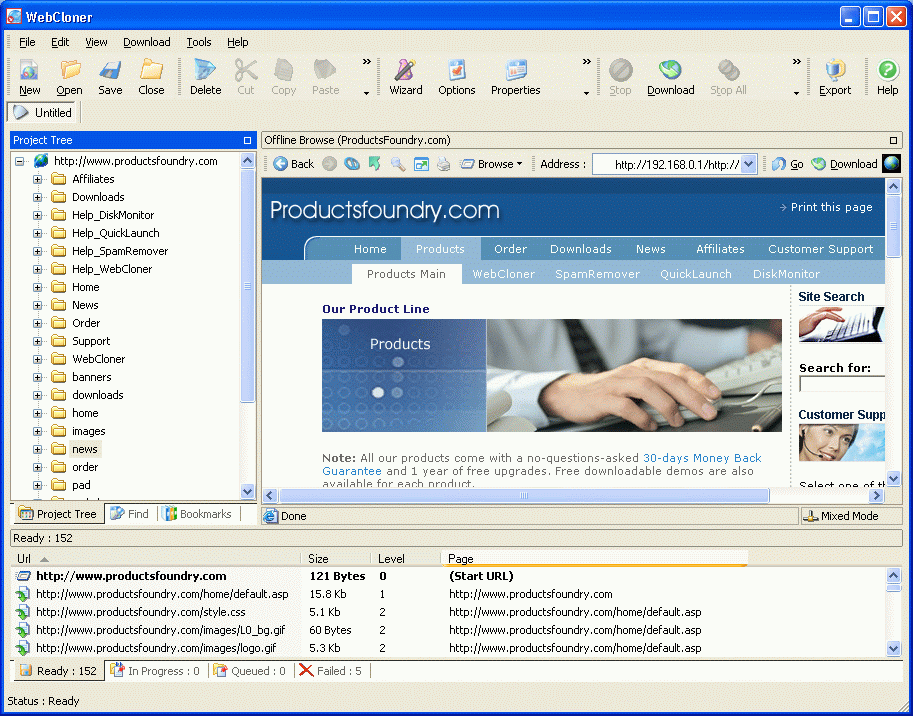The width and height of the screenshot is (913, 716).
Task: Maximize the Project Tree panel
Action: [247, 140]
